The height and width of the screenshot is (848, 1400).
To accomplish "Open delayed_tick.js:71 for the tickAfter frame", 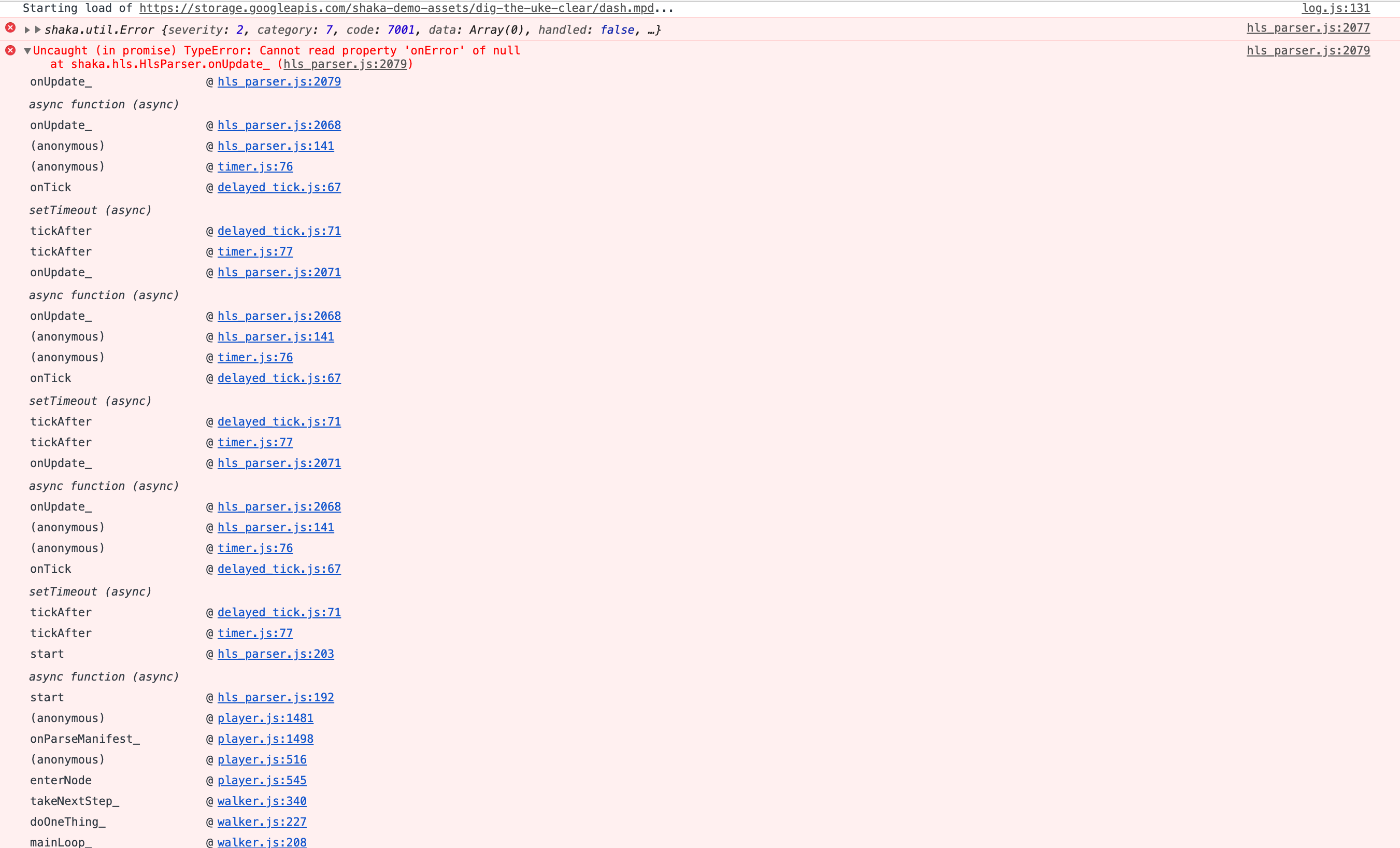I will pos(279,230).
